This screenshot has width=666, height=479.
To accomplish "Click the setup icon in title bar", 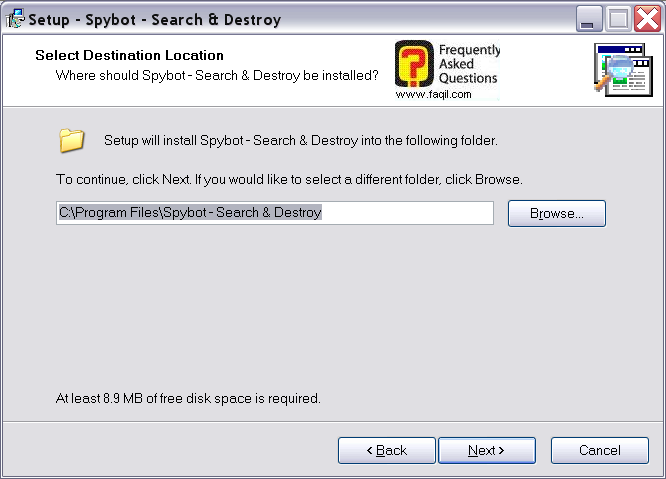I will pyautogui.click(x=15, y=19).
